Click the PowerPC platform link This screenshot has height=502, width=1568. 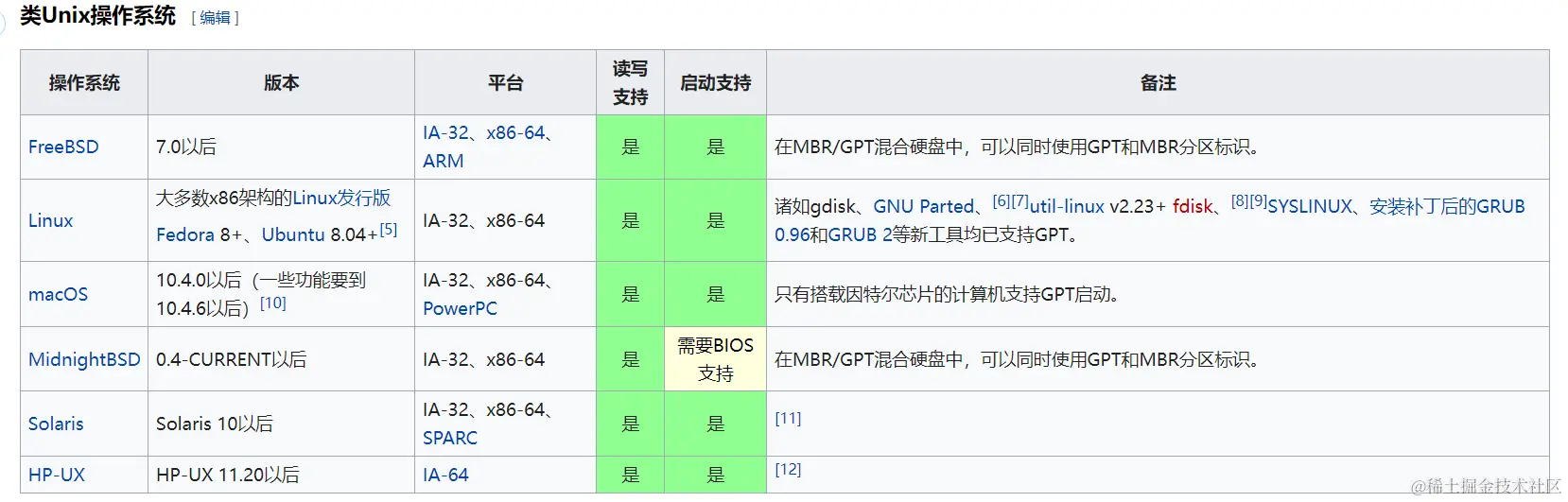(x=460, y=308)
